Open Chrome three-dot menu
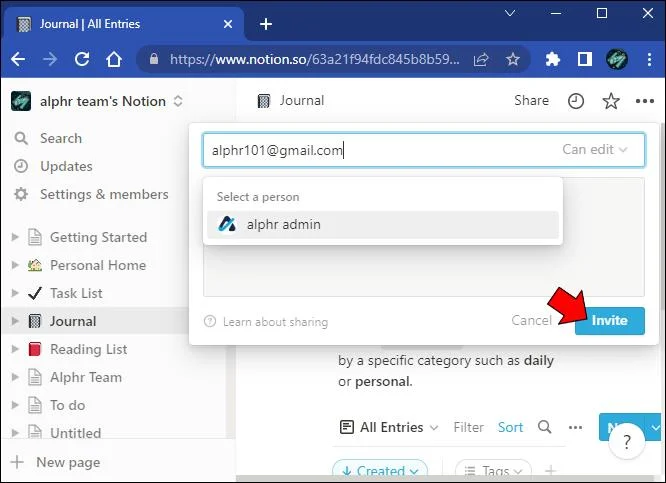Screen dimensions: 666x483 [x=649, y=59]
